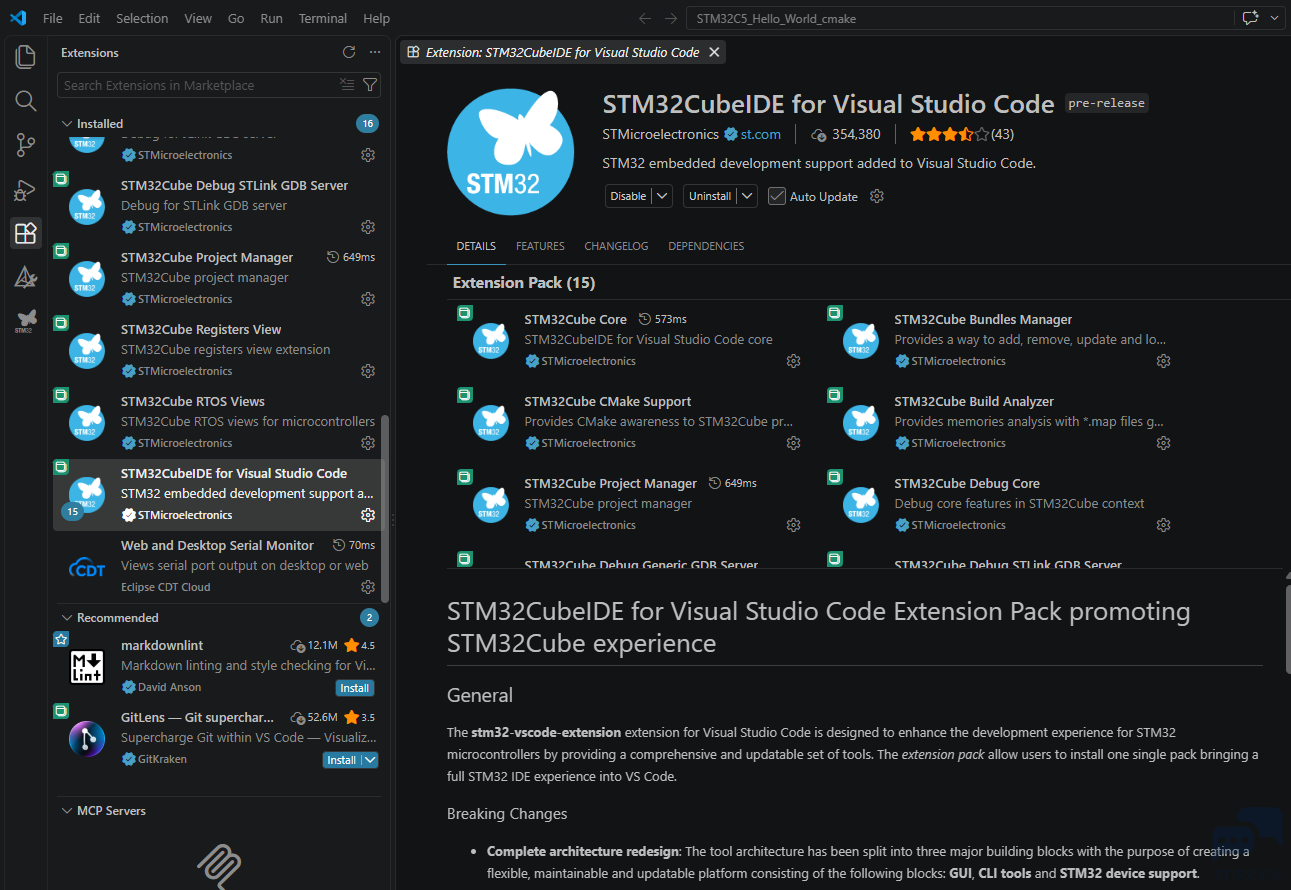1291x890 pixels.
Task: Click the STM32C5_Hello_World_cmake command center box
Action: click(x=960, y=18)
